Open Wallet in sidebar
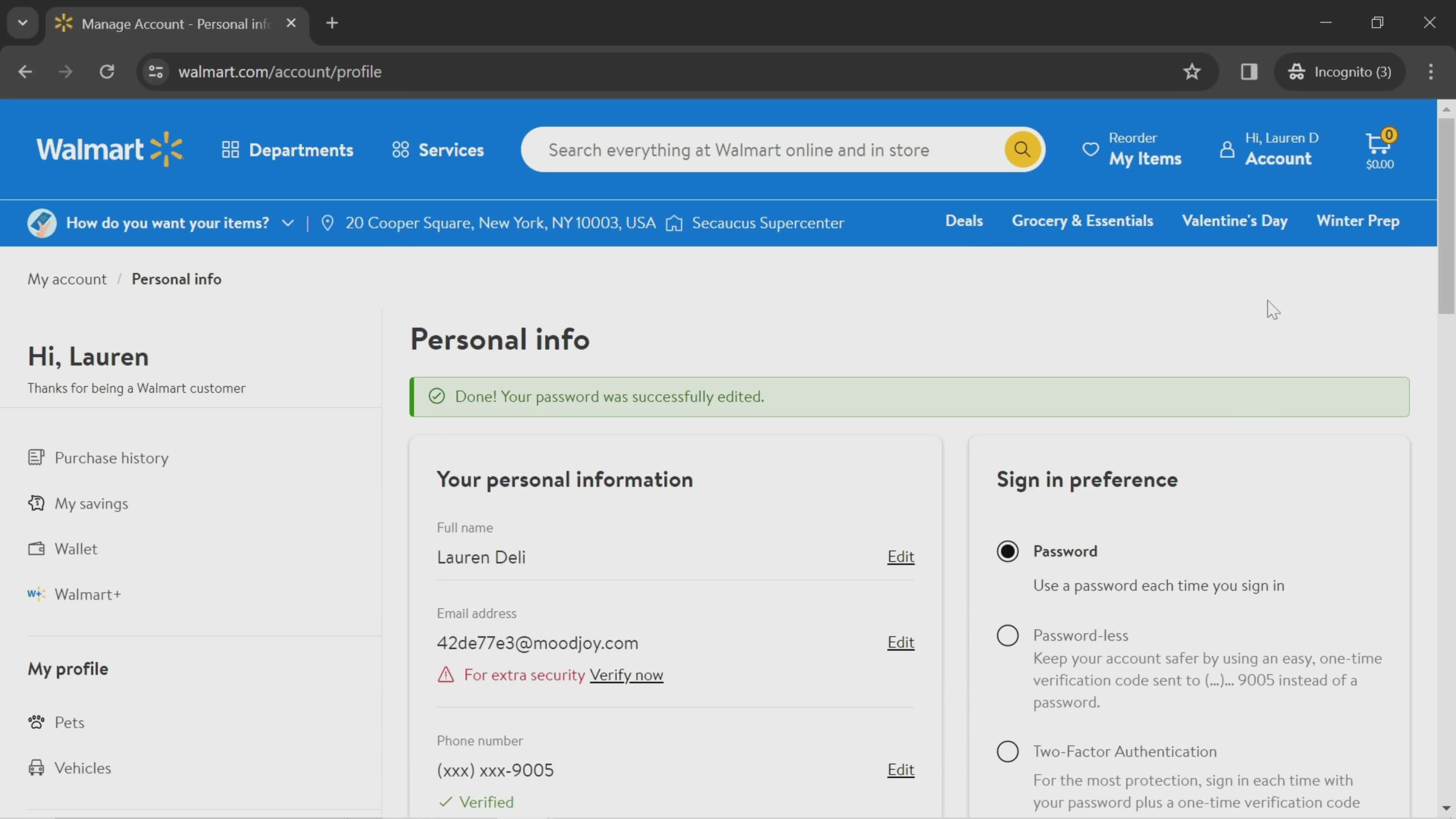The height and width of the screenshot is (819, 1456). pyautogui.click(x=63, y=549)
